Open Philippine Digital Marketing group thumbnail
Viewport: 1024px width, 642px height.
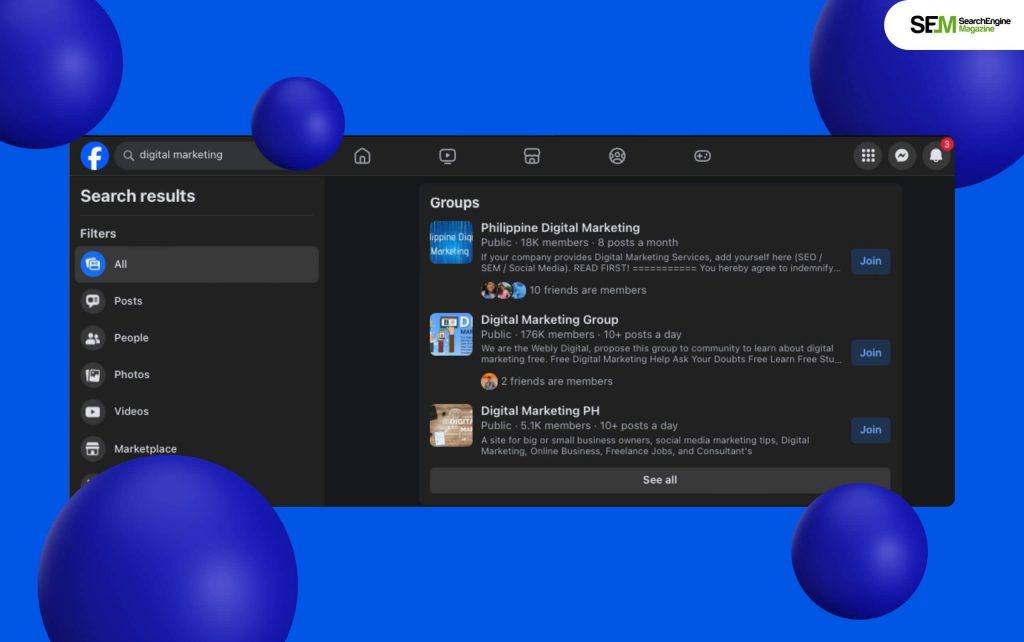451,242
